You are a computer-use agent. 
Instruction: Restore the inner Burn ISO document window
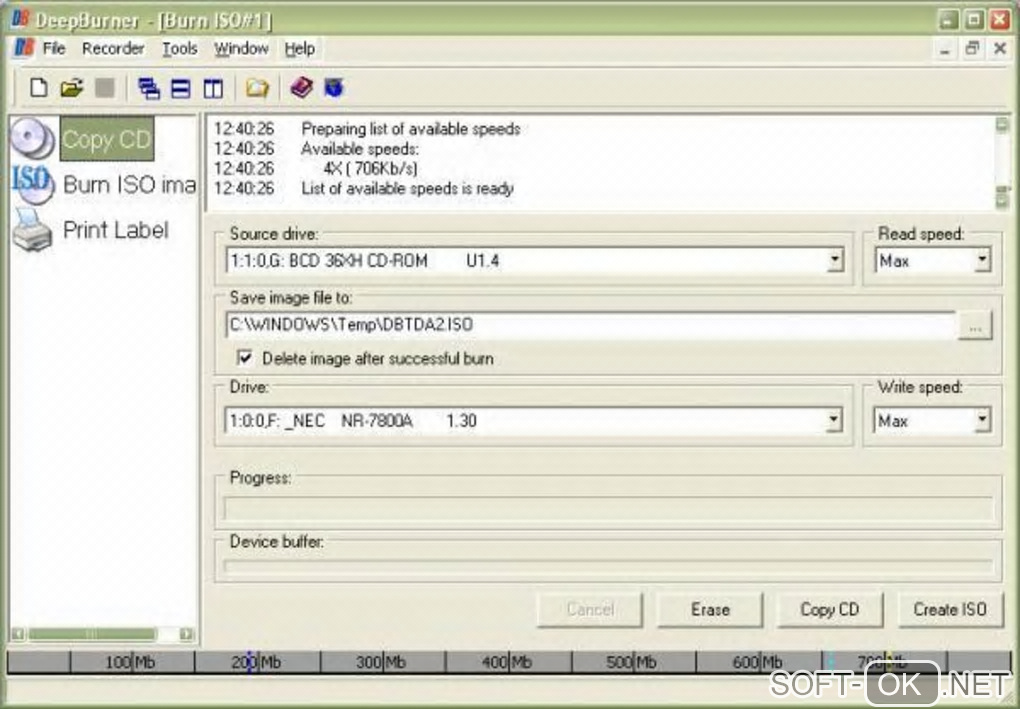tap(972, 48)
